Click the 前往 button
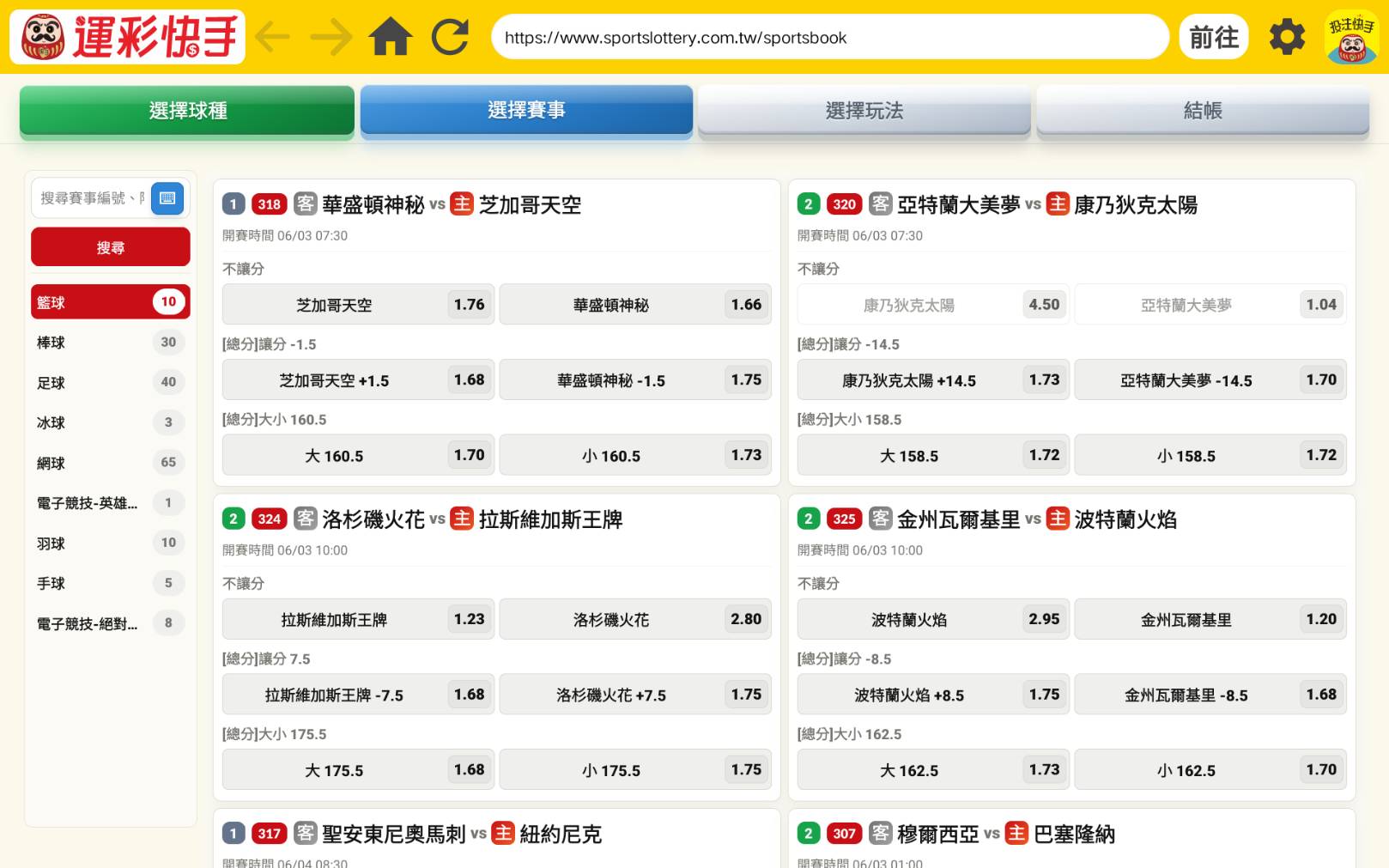 [1214, 37]
